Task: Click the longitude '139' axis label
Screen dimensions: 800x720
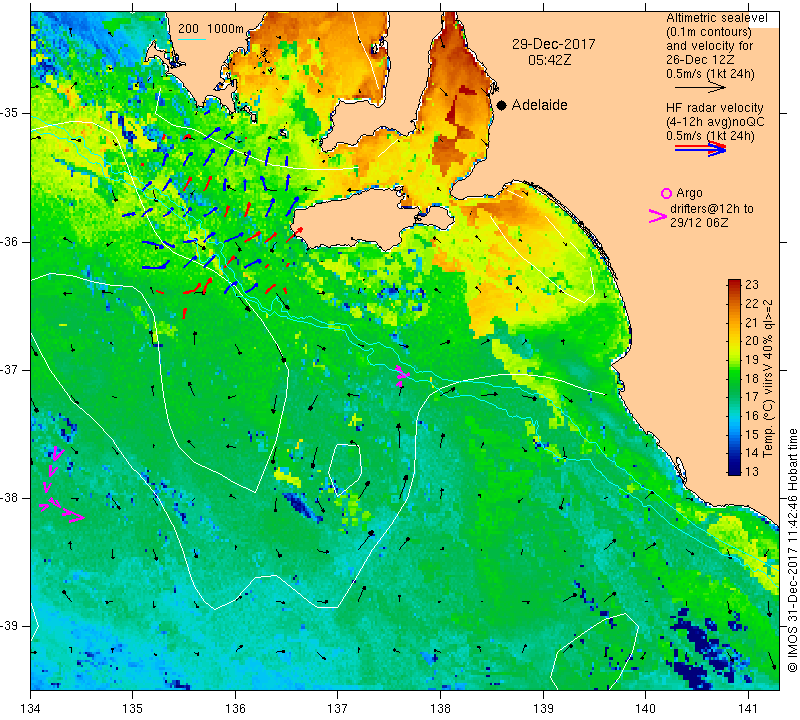Action: pyautogui.click(x=543, y=709)
